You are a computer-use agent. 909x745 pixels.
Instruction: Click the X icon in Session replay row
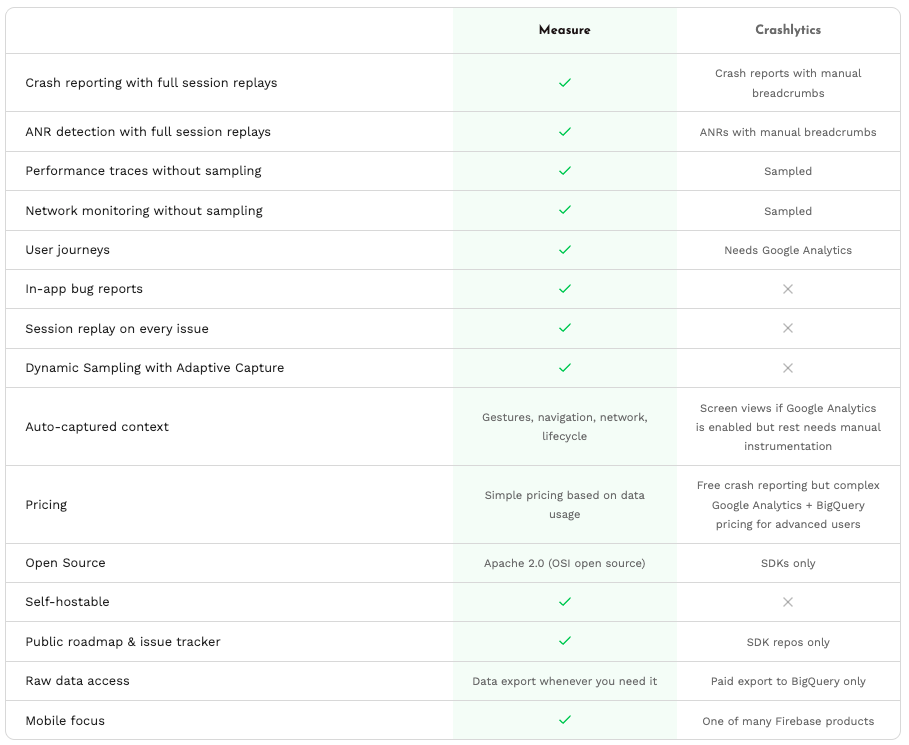(788, 328)
